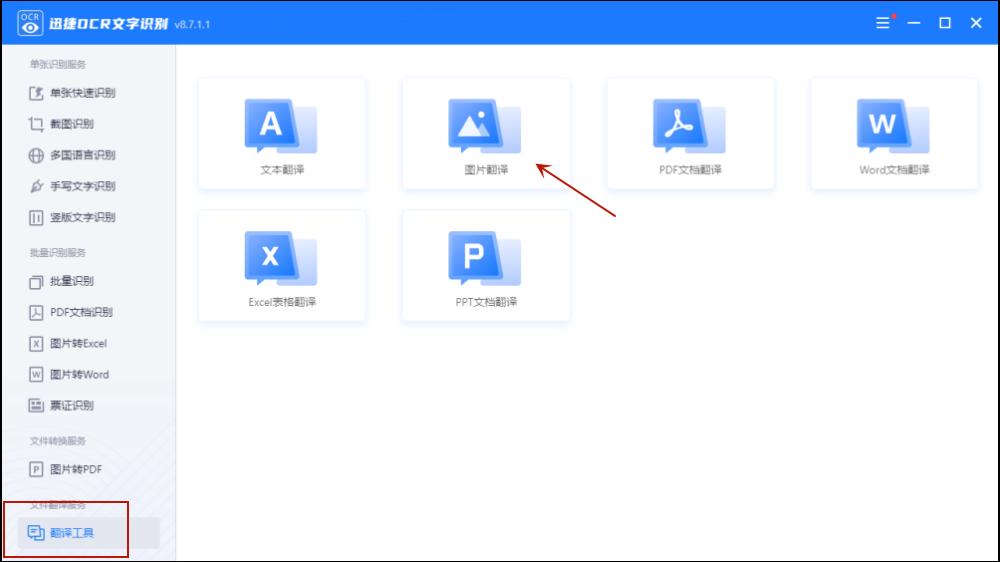Select PDF文档识别 in the sidebar

(x=71, y=313)
